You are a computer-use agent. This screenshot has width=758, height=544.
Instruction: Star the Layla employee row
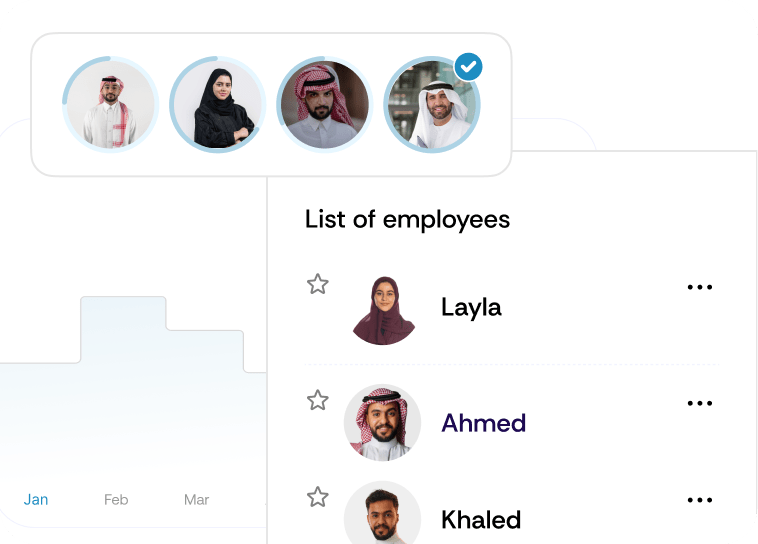[318, 284]
